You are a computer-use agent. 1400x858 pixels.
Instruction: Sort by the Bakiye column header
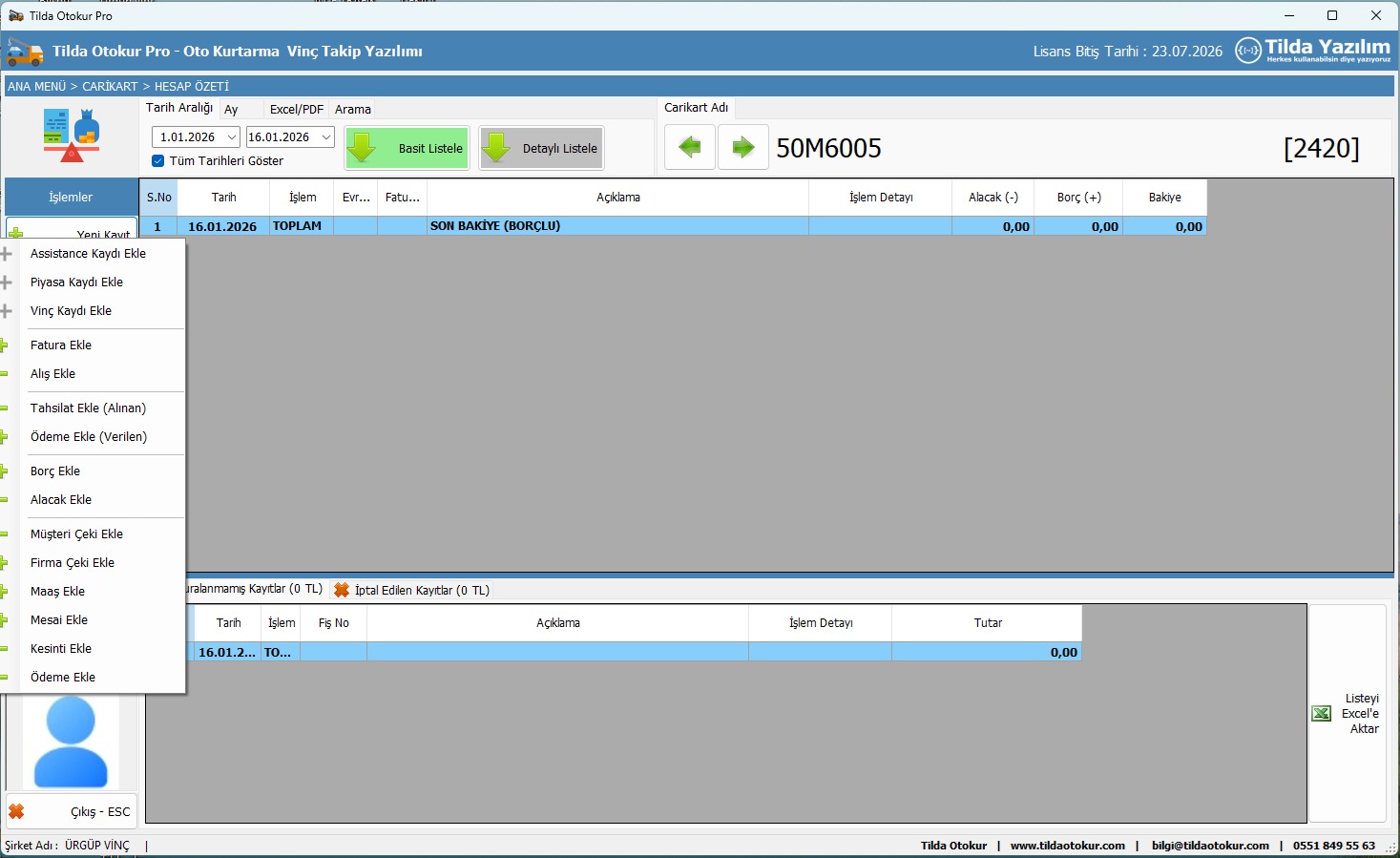(1164, 198)
